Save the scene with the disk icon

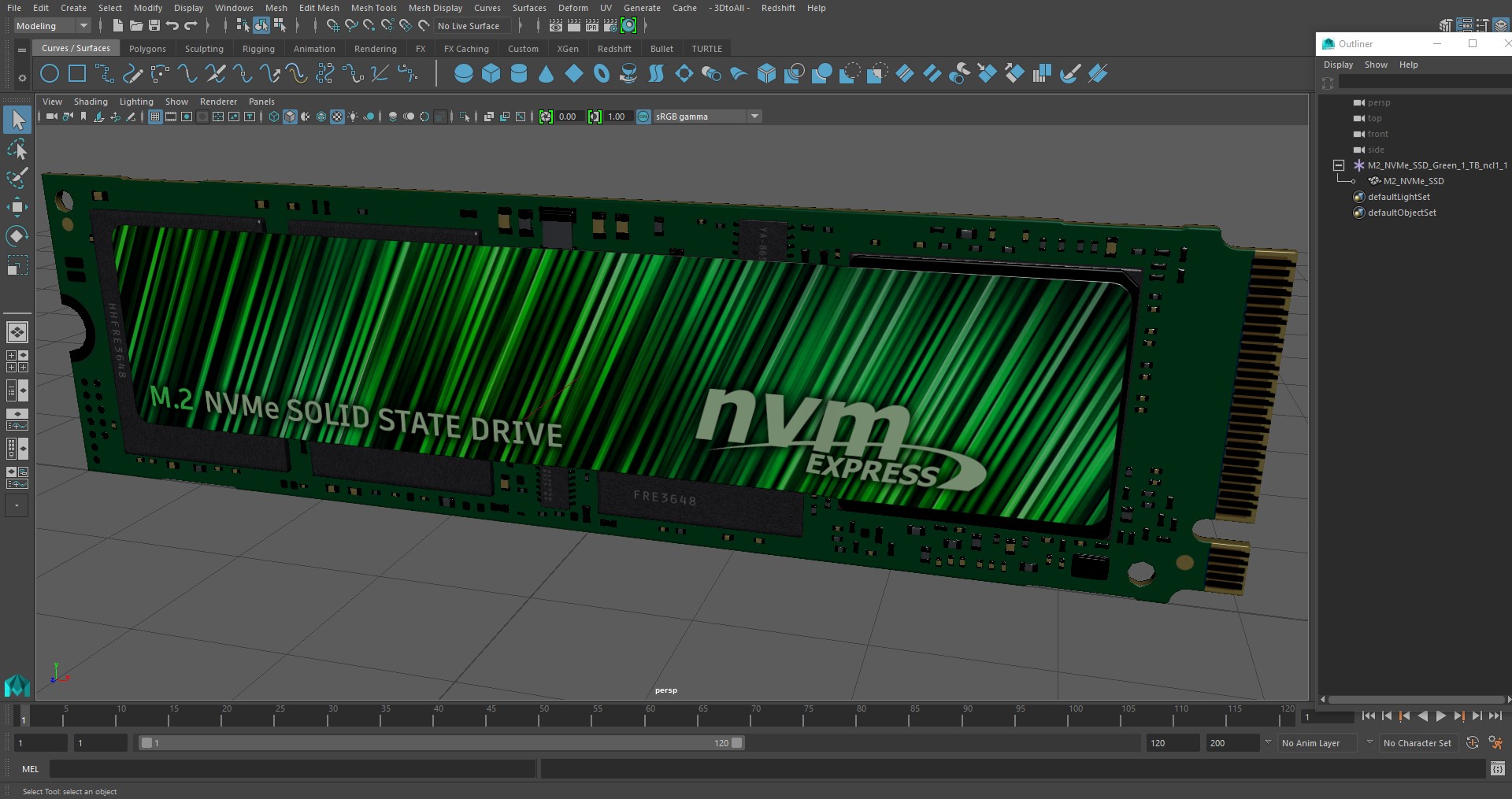coord(154,26)
